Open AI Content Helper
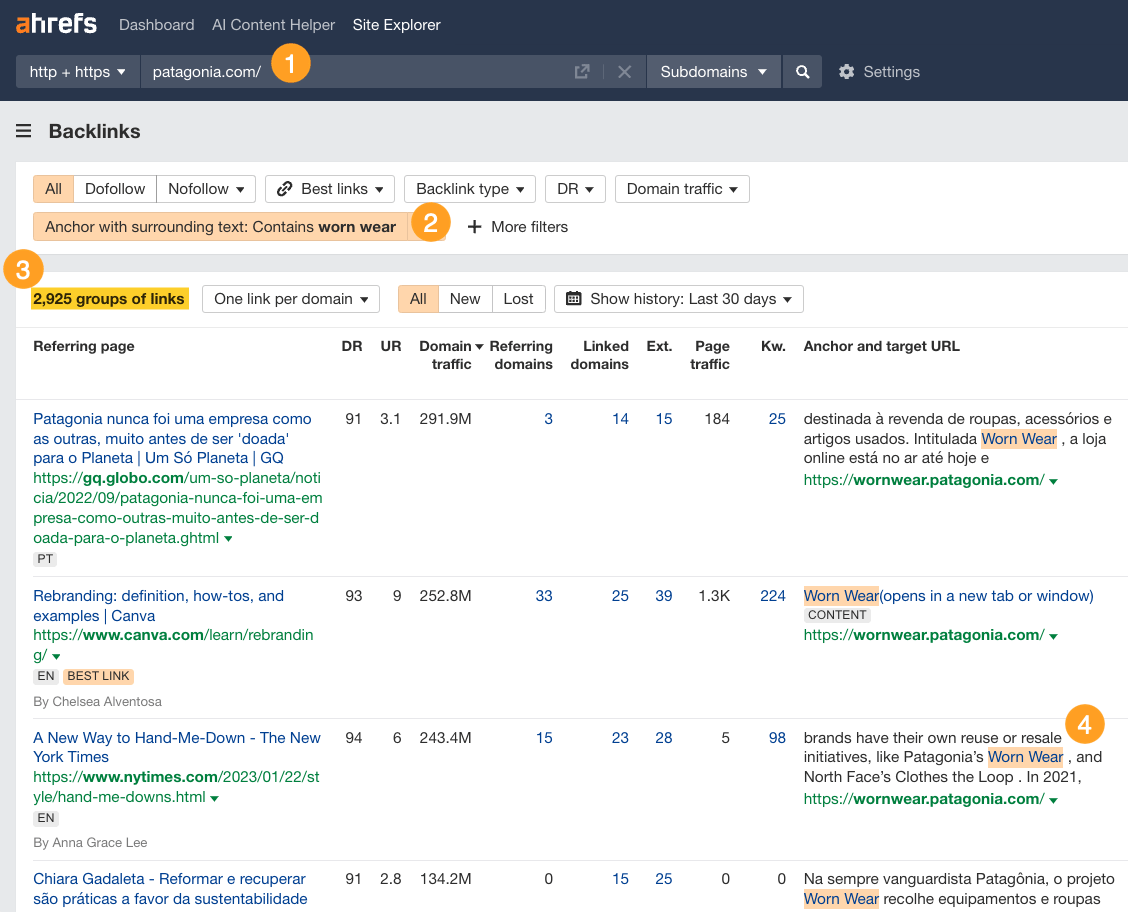Viewport: 1128px width, 912px height. click(273, 24)
